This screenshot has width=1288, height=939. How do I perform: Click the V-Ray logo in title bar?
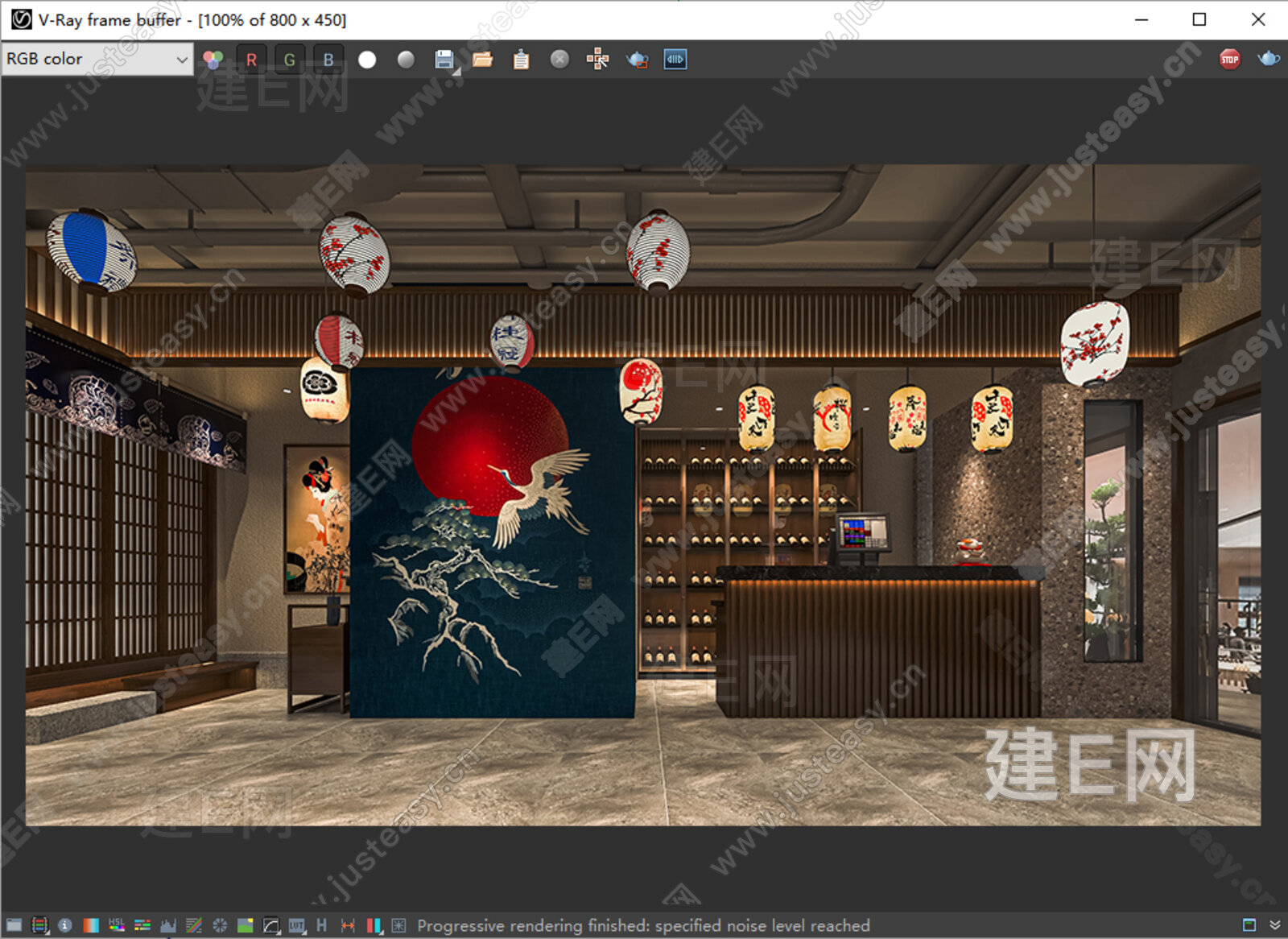(22, 19)
